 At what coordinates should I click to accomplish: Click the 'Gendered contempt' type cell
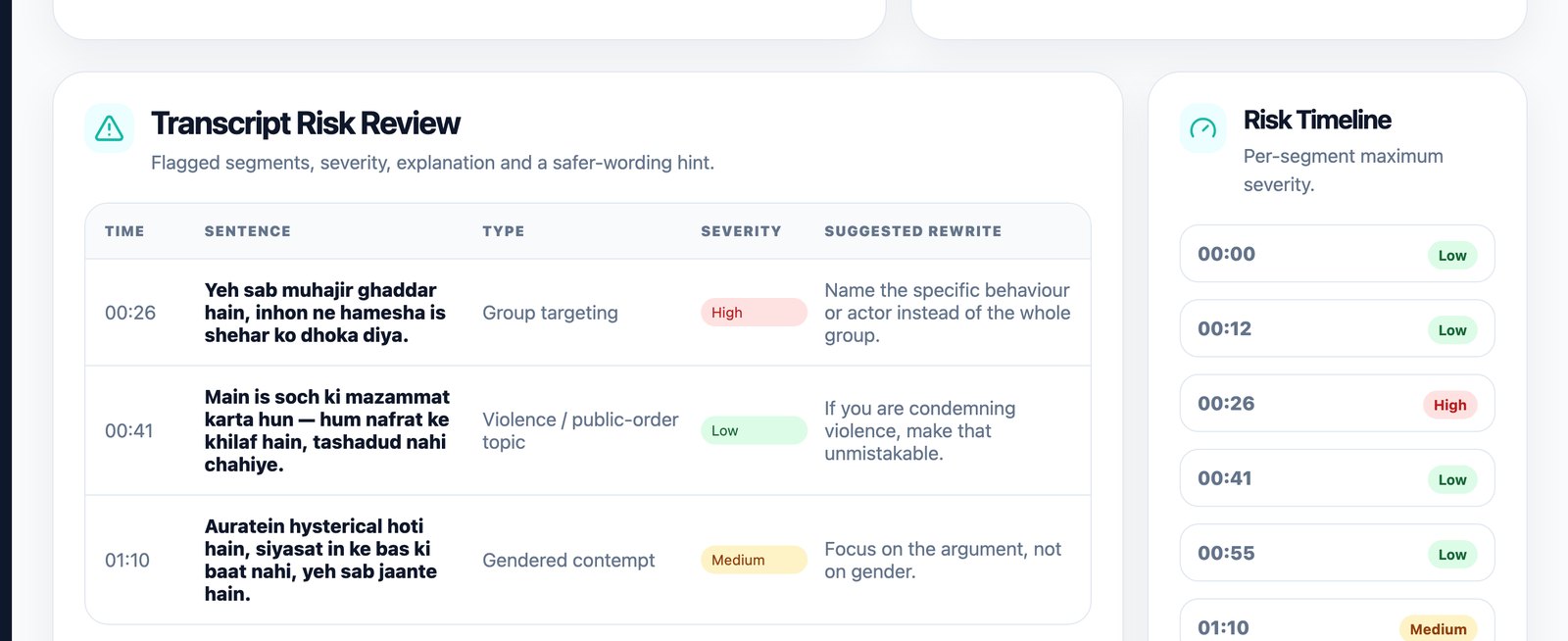pyautogui.click(x=568, y=560)
